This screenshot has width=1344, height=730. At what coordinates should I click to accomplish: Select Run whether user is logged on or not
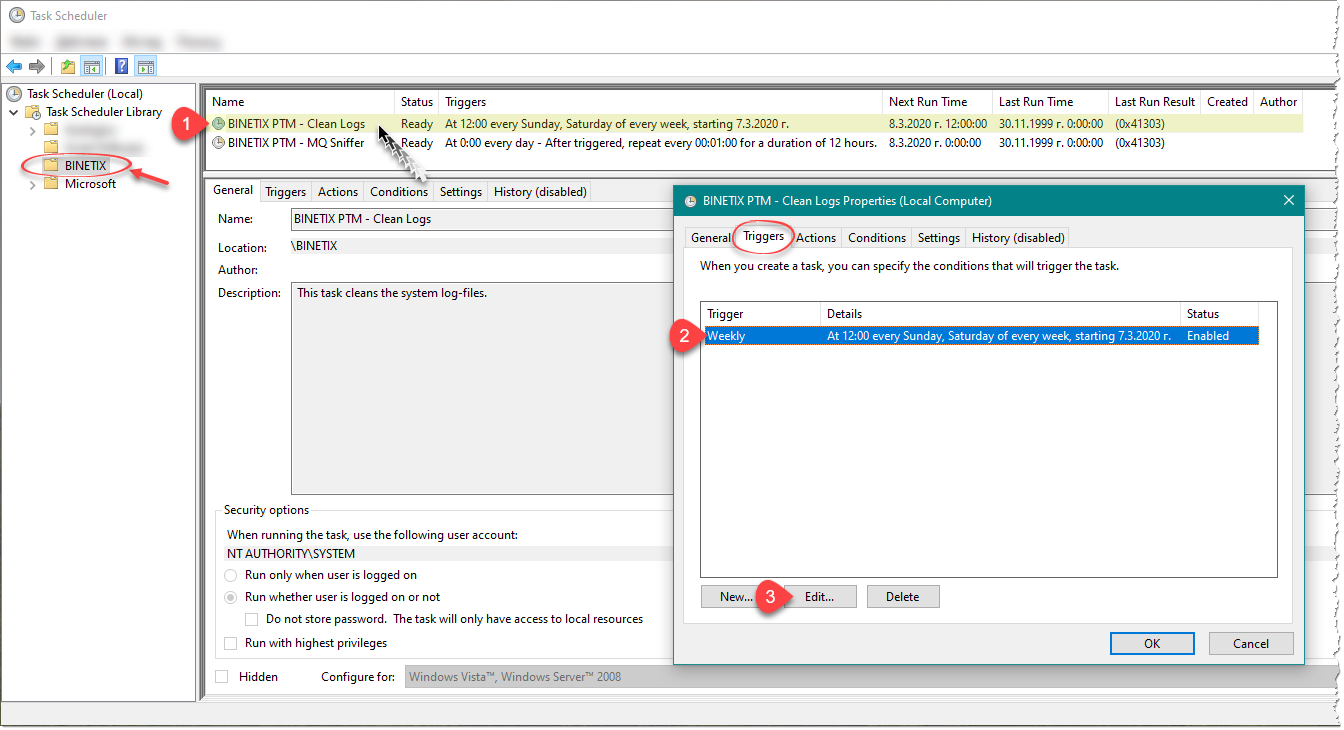230,597
